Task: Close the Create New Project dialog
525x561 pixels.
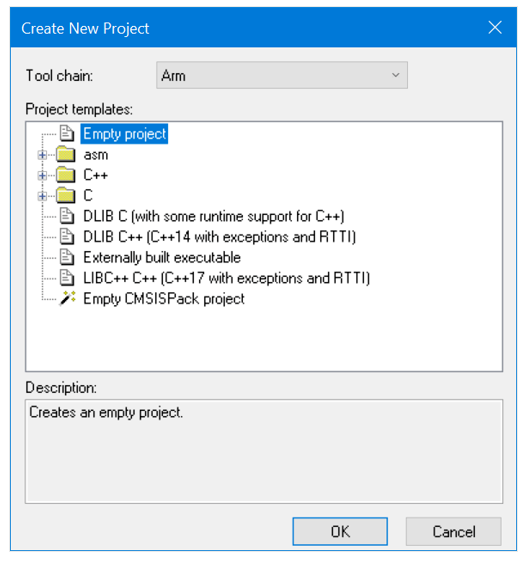Action: tap(495, 28)
